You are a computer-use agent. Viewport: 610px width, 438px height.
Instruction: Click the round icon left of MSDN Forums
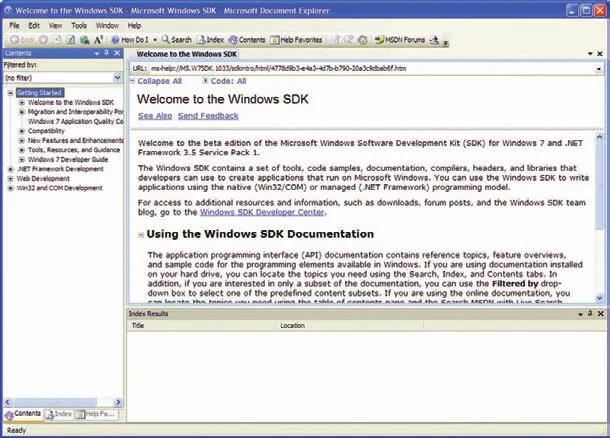coord(363,40)
